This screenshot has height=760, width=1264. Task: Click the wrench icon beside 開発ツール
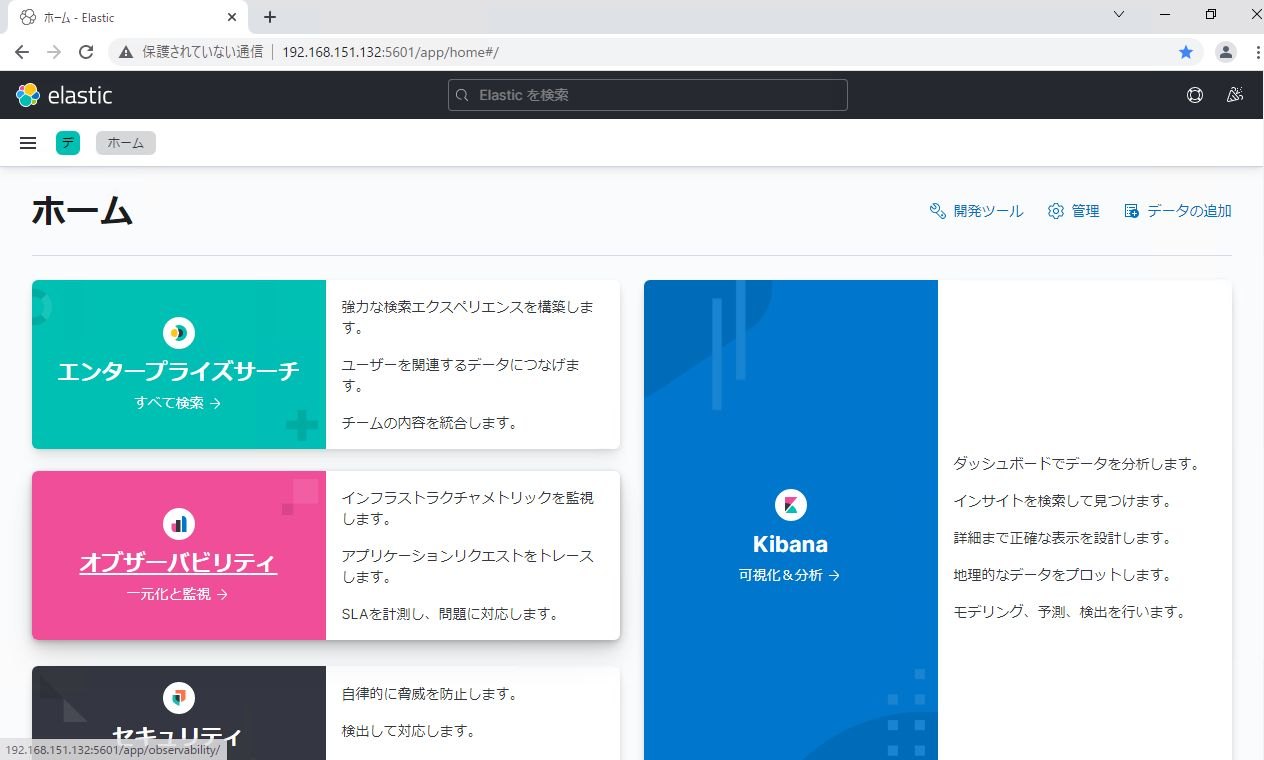[x=937, y=211]
